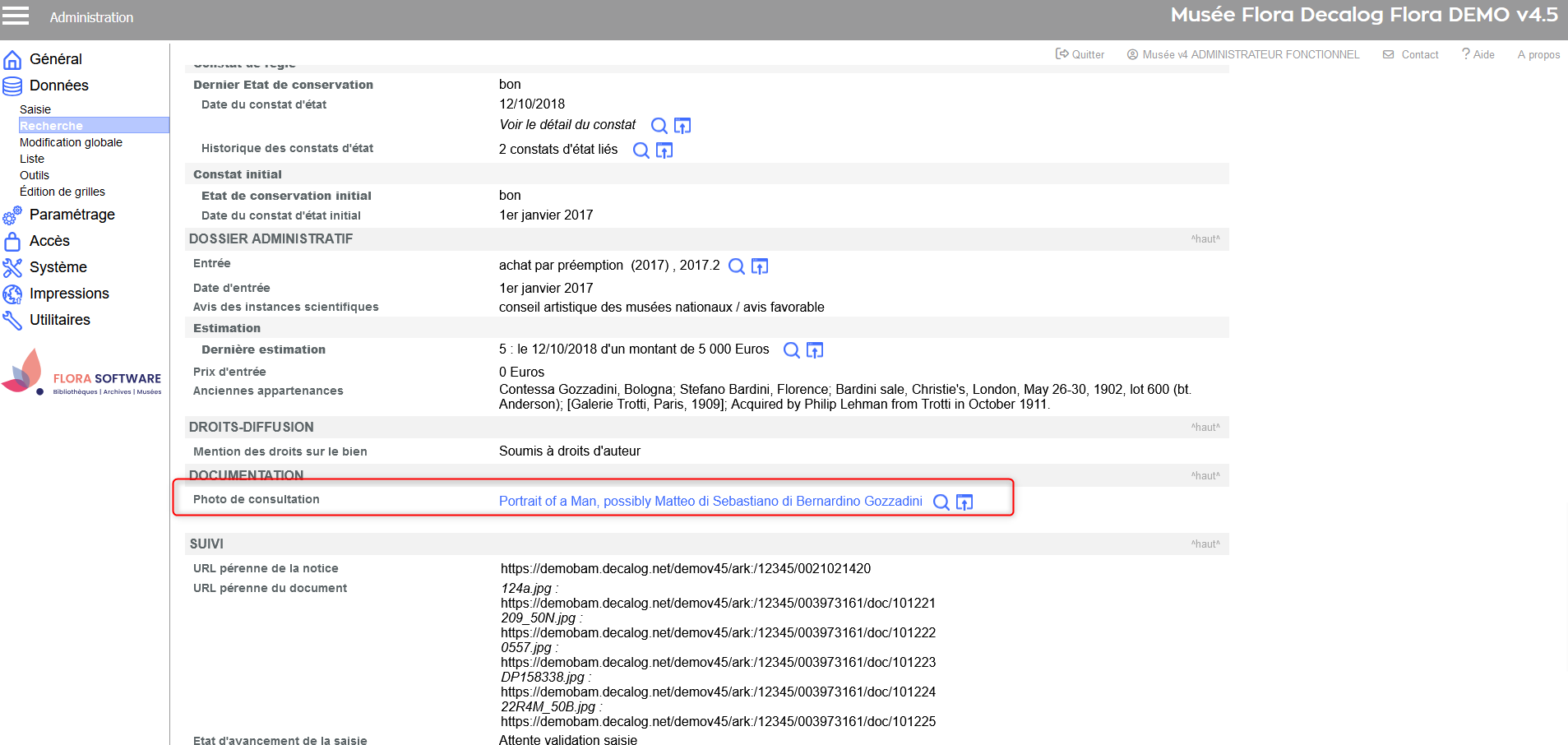Click magnifier icon beside Voir le détail du constat
Image resolution: width=1568 pixels, height=745 pixels.
click(x=659, y=126)
